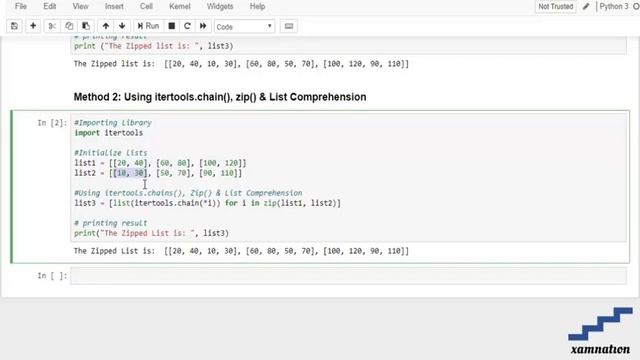640x360 pixels.
Task: Click the output text below cell In [2]
Action: coord(241,251)
